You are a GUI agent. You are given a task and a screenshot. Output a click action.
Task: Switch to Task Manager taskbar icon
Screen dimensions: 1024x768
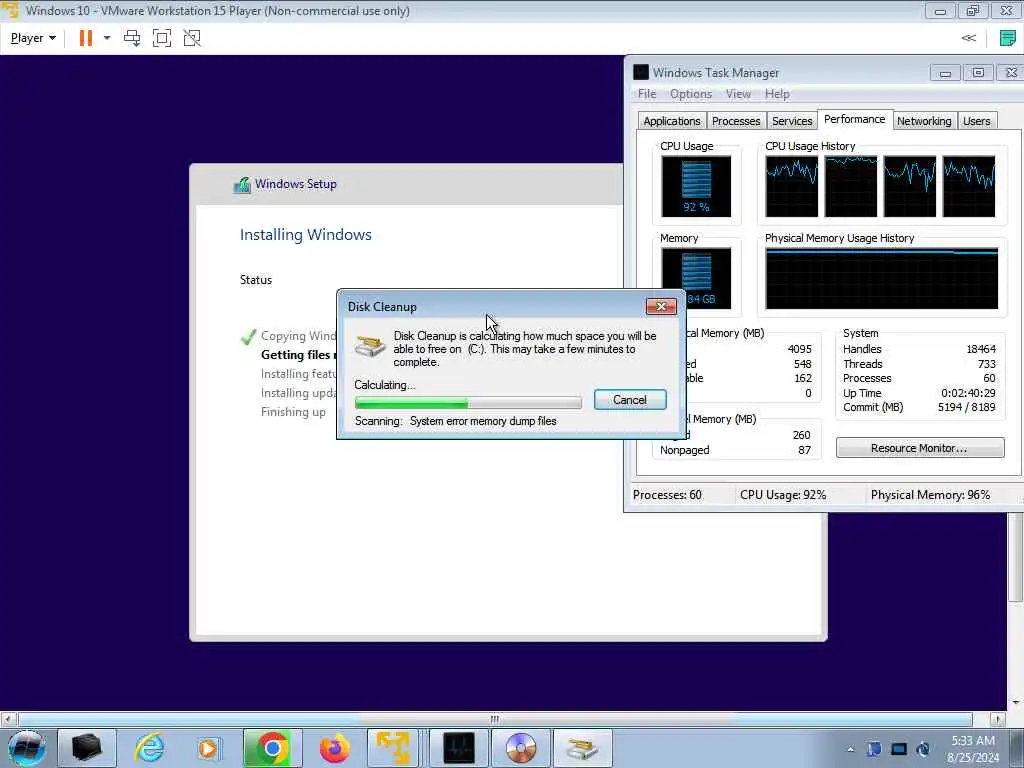458,748
